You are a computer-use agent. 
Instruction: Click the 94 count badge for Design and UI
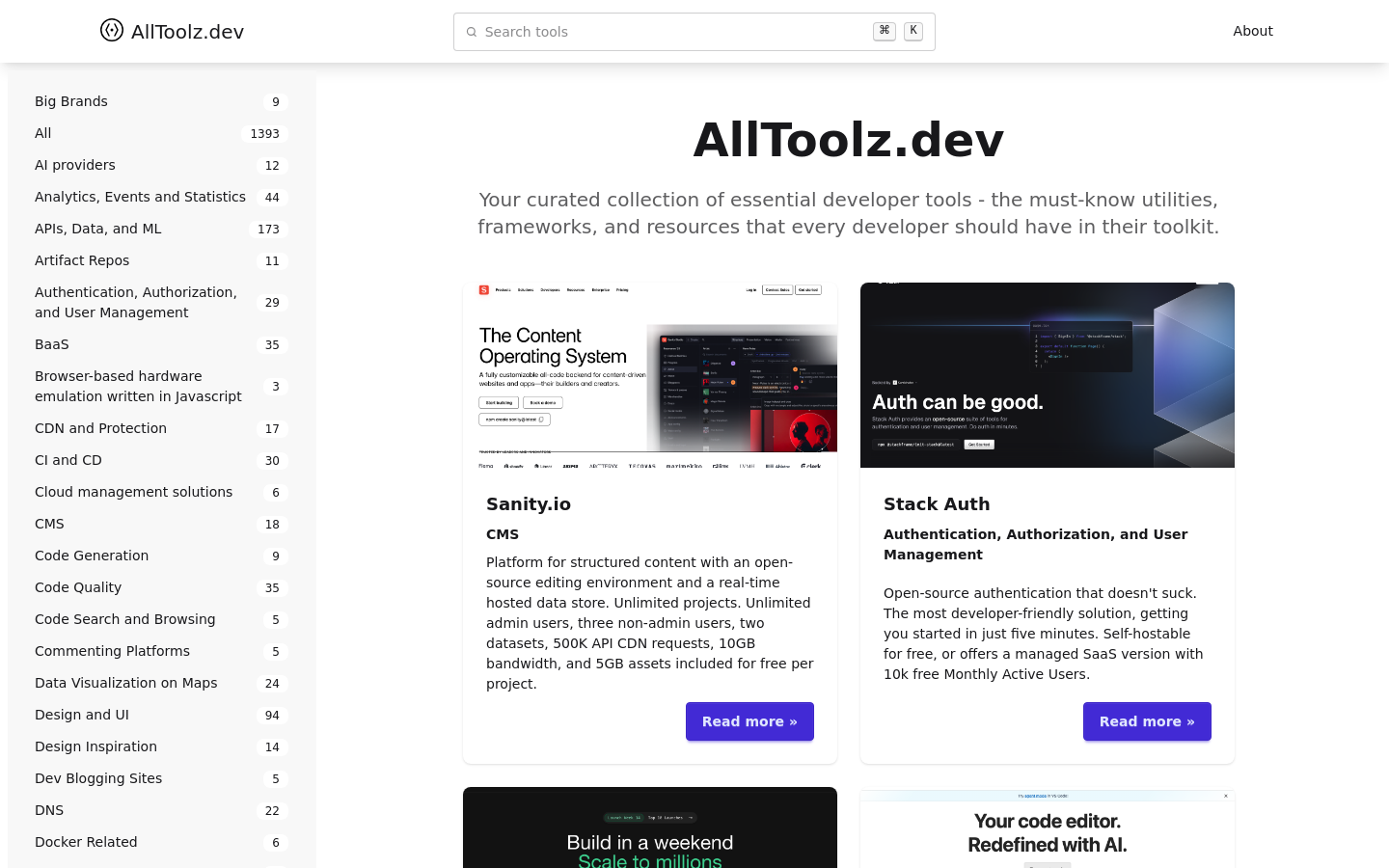tap(272, 716)
